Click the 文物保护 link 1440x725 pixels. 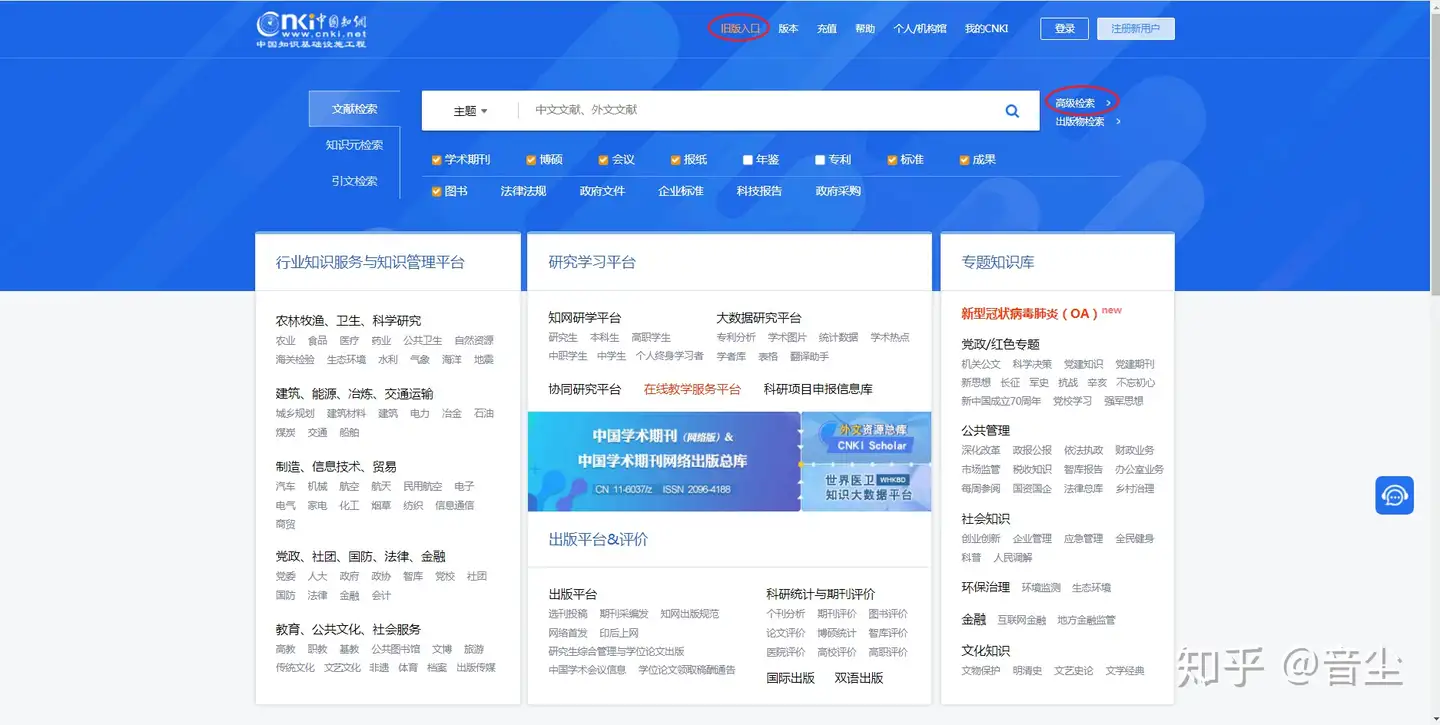click(x=981, y=671)
